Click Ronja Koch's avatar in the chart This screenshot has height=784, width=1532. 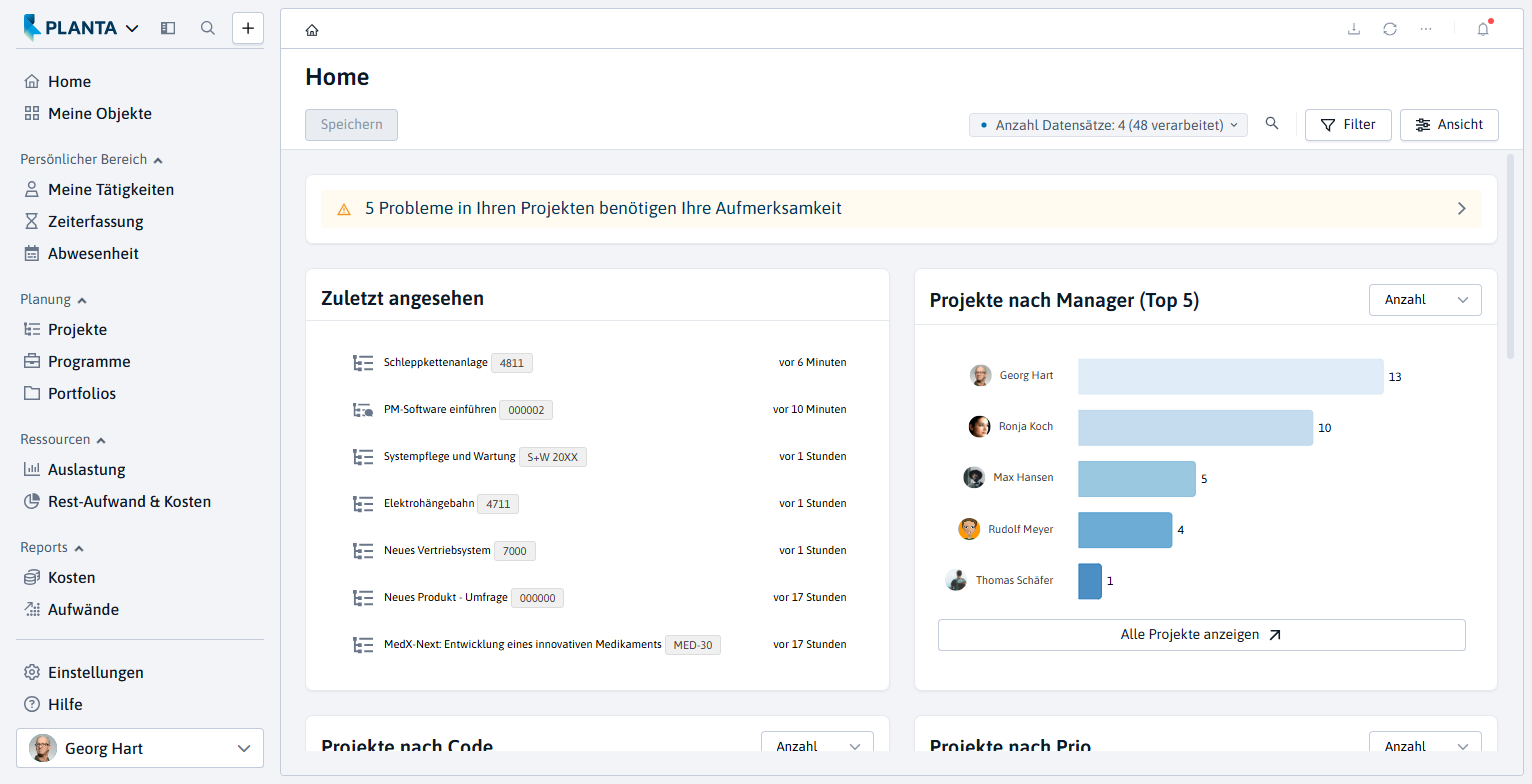[980, 427]
